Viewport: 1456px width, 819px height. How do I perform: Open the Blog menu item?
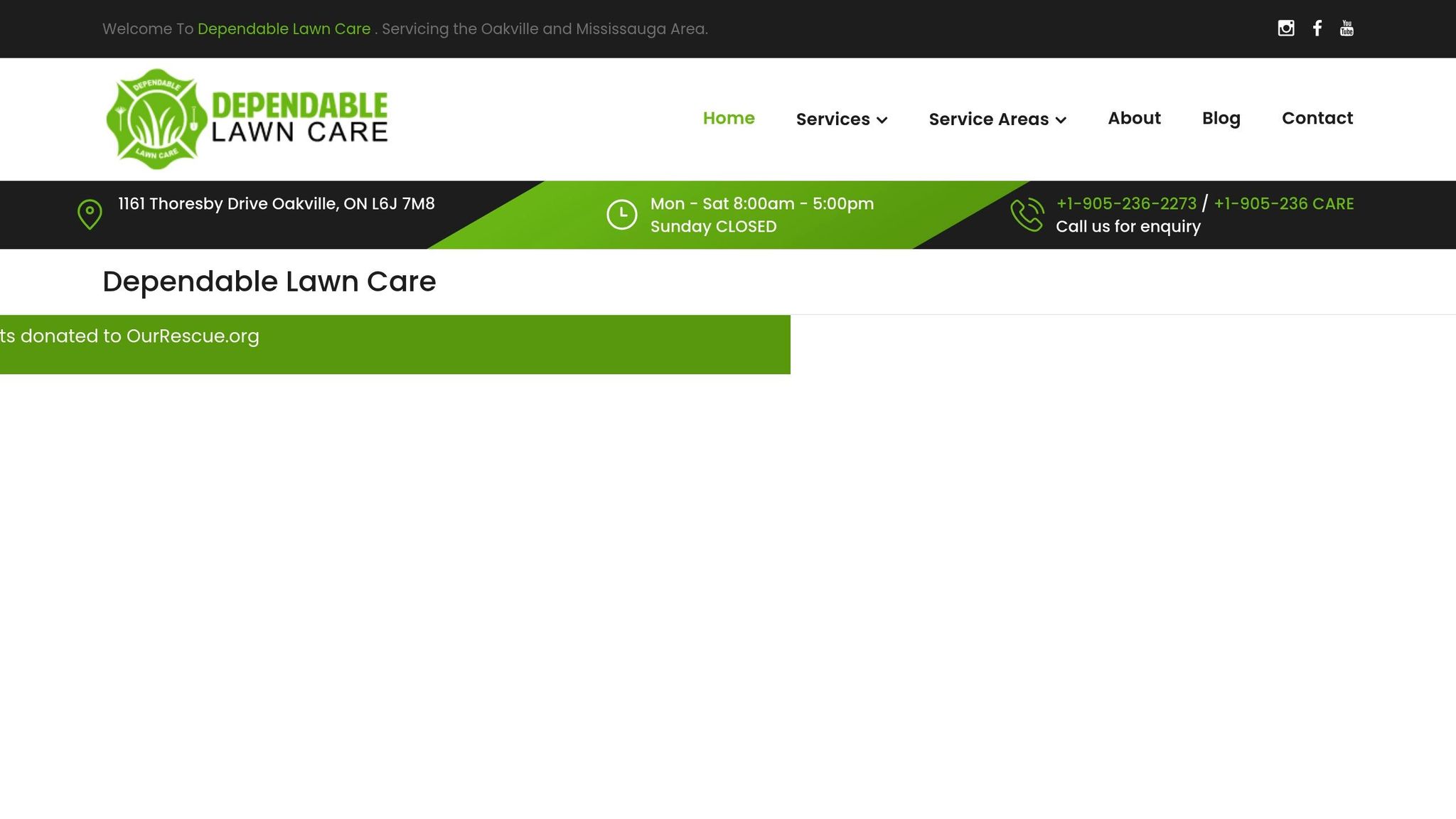(x=1221, y=118)
